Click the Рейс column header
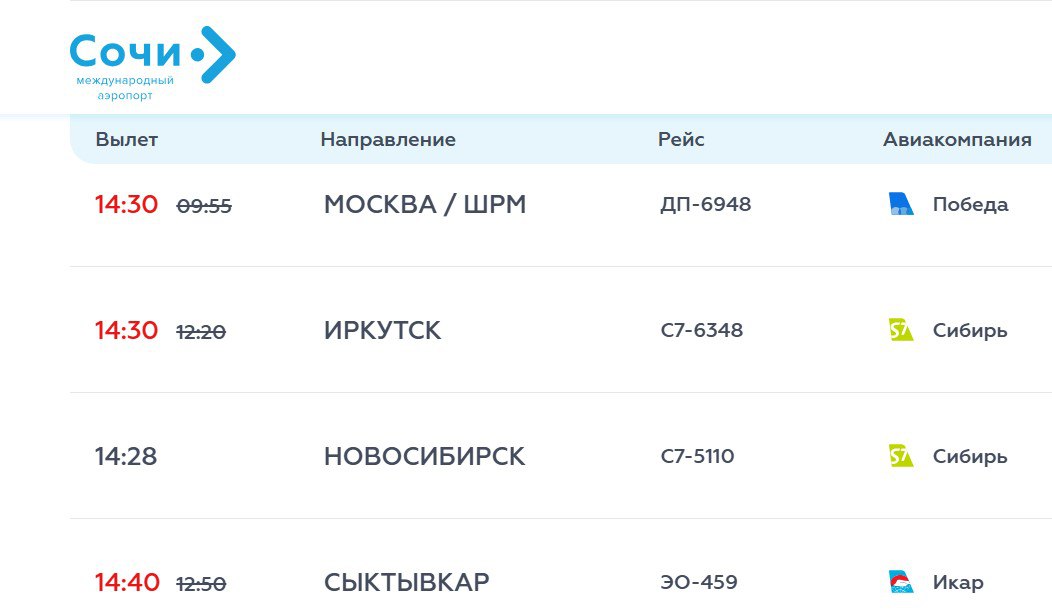Screen dimensions: 1052x611 (681, 140)
